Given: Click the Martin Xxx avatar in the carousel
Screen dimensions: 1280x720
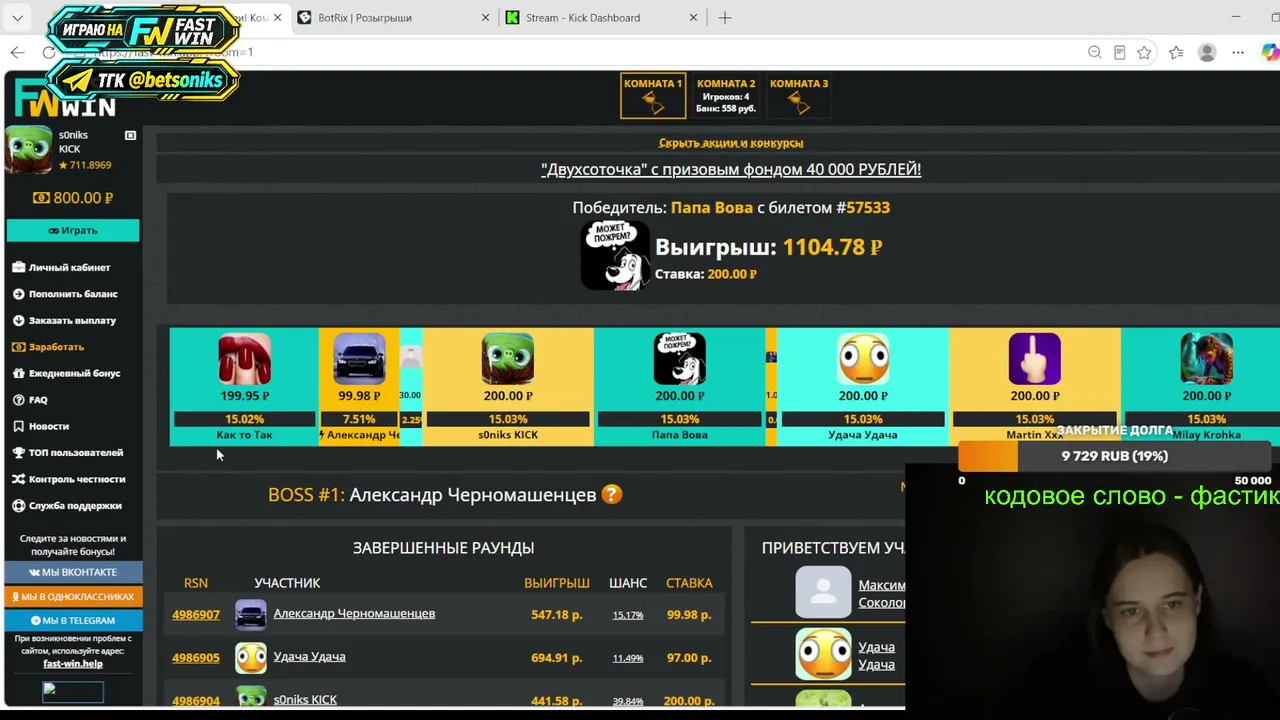Looking at the screenshot, I should 1035,359.
